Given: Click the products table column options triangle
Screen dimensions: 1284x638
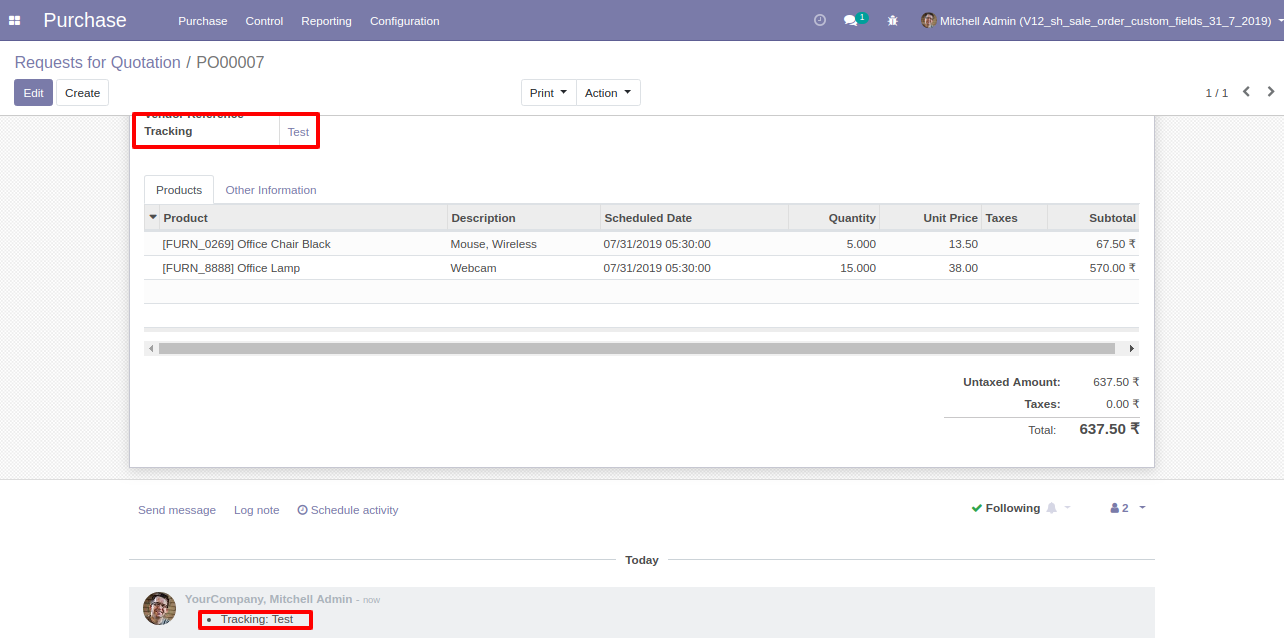Looking at the screenshot, I should tap(153, 217).
